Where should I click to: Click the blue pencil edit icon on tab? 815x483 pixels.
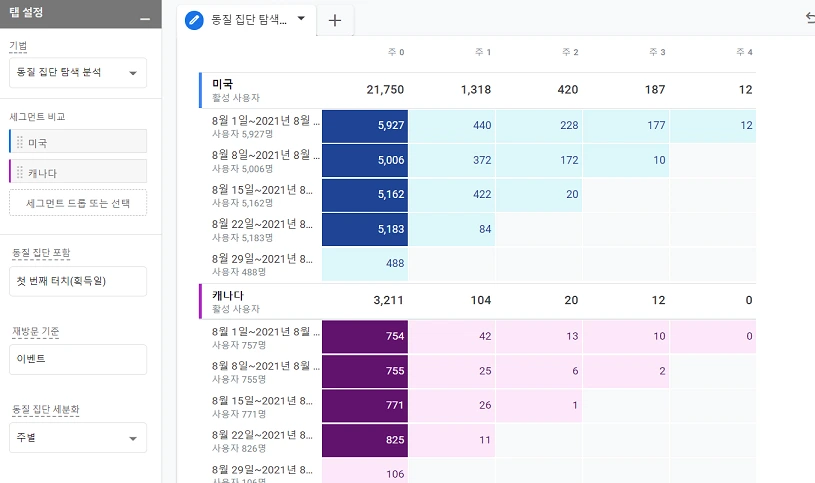[x=194, y=20]
